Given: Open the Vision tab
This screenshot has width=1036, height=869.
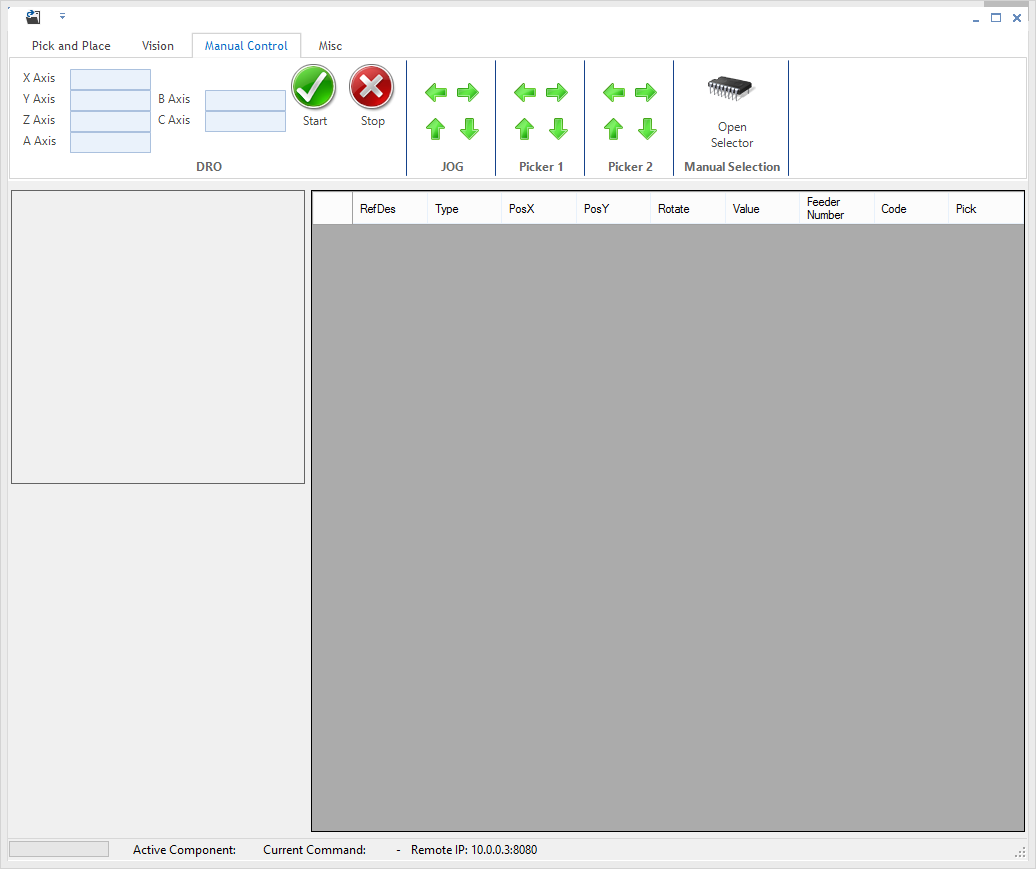Looking at the screenshot, I should click(x=158, y=46).
